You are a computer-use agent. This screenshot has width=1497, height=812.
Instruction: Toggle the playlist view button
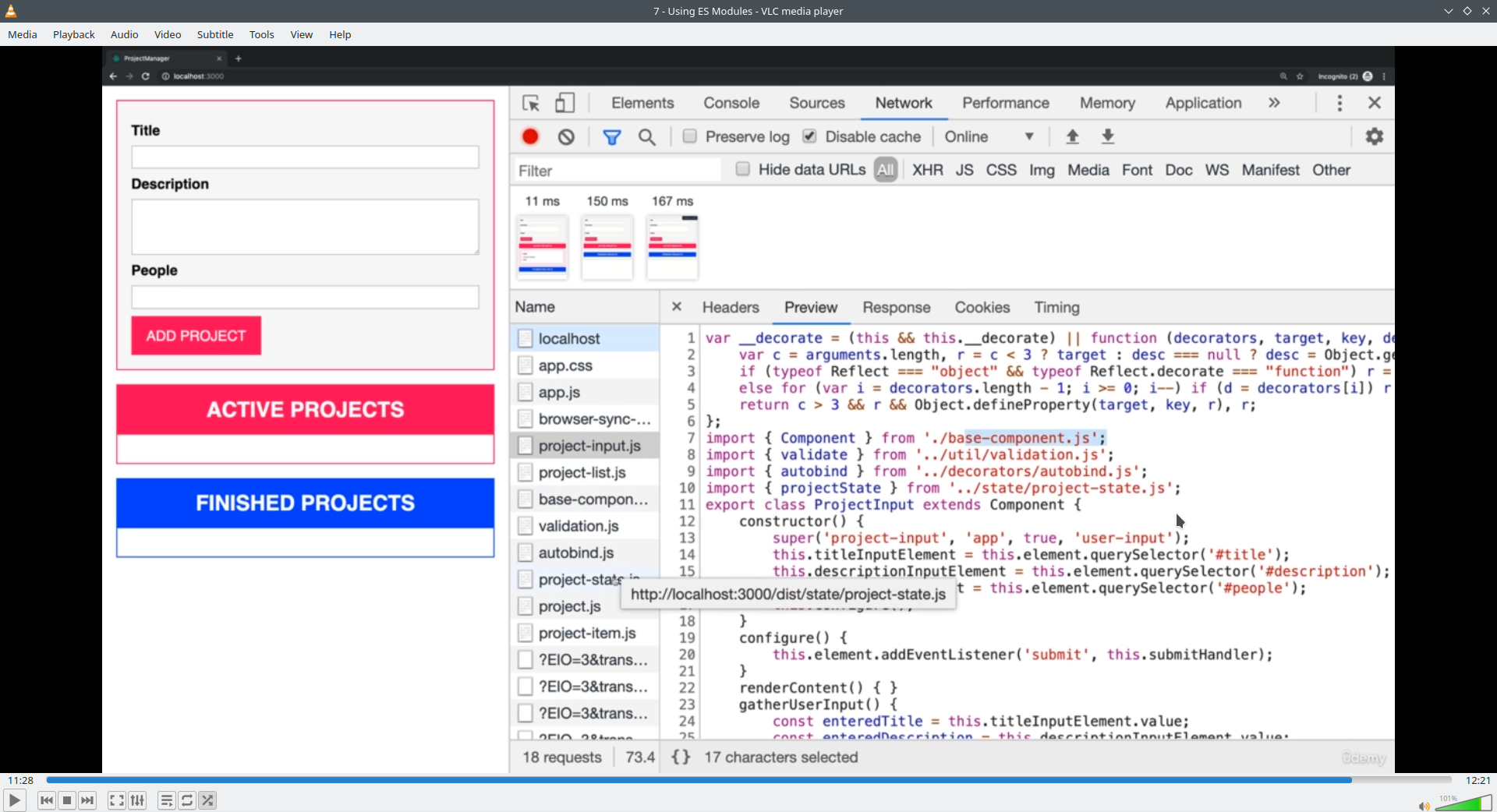click(166, 800)
